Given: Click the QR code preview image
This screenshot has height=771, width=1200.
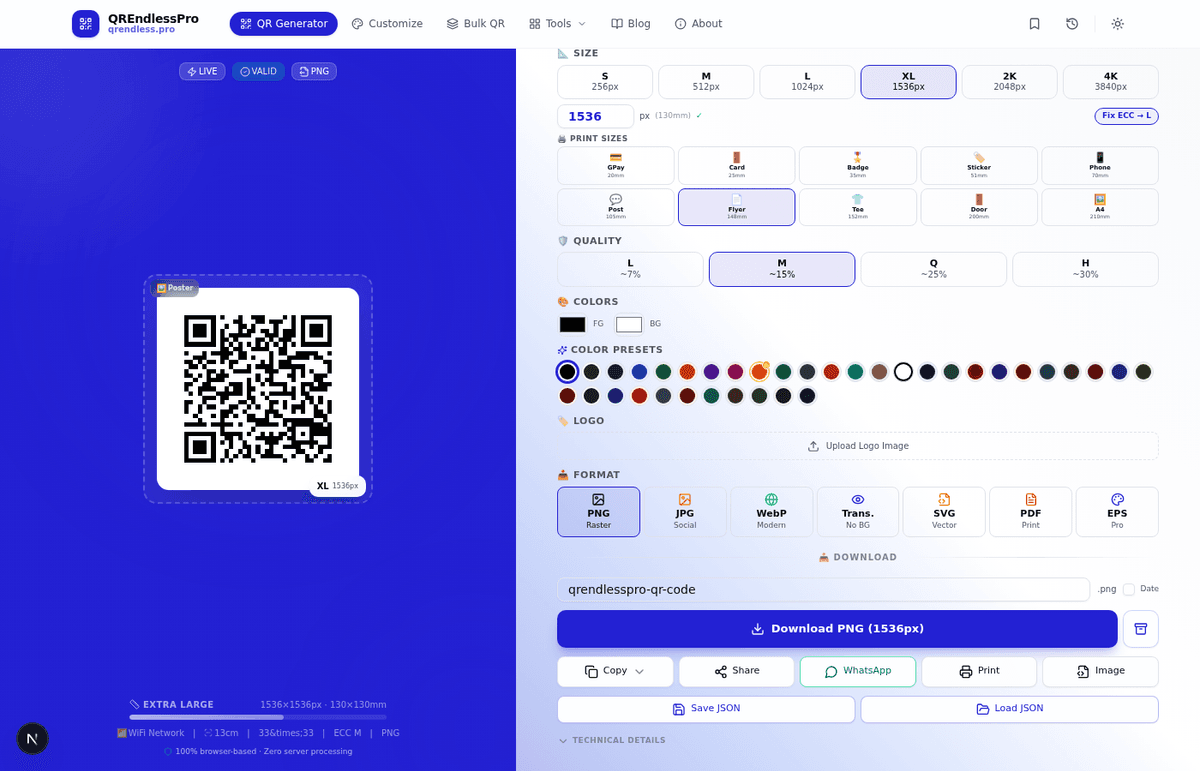Looking at the screenshot, I should tap(258, 389).
